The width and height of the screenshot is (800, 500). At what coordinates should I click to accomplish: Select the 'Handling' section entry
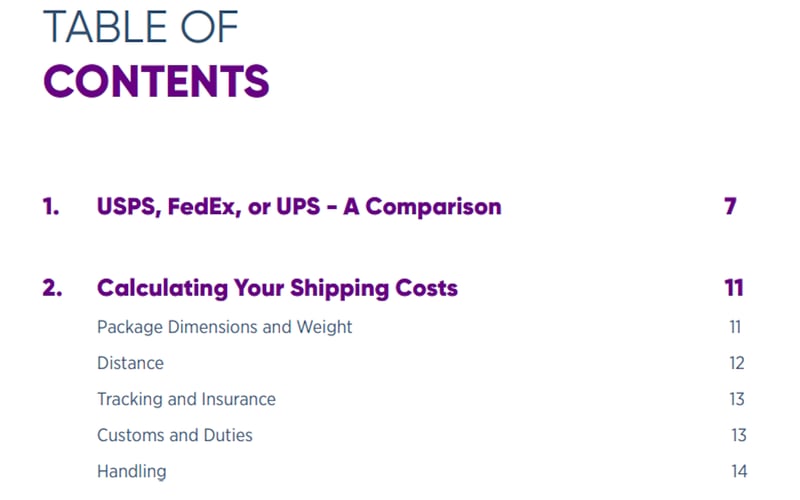131,471
